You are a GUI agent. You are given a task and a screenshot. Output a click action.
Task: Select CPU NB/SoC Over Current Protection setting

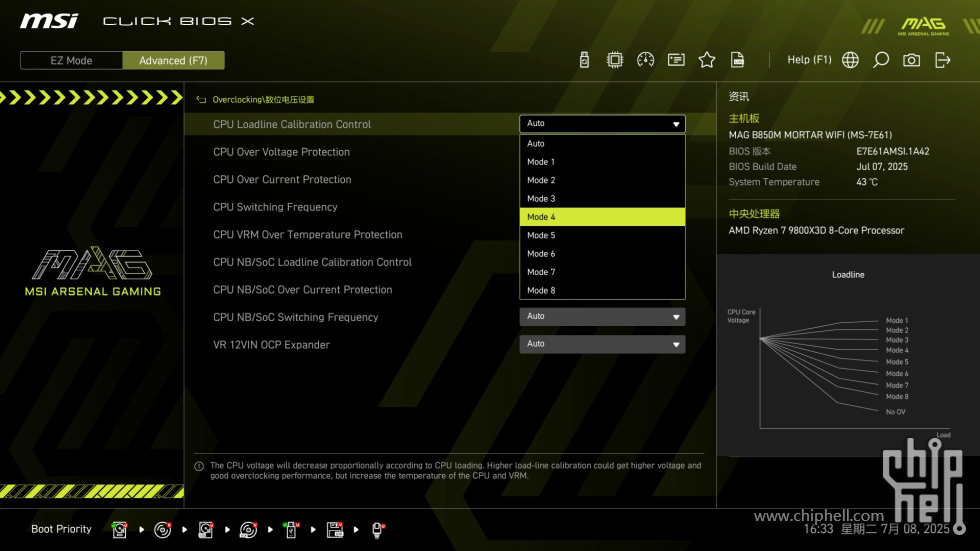[302, 289]
